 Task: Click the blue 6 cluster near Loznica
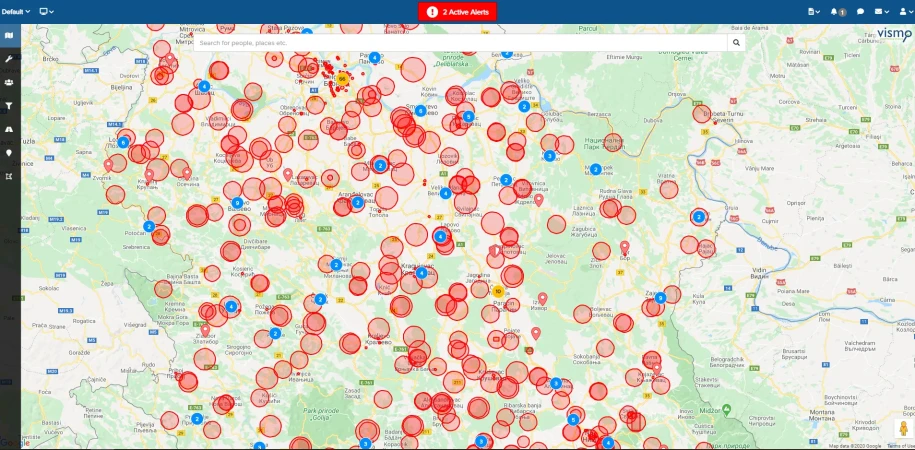coord(123,142)
